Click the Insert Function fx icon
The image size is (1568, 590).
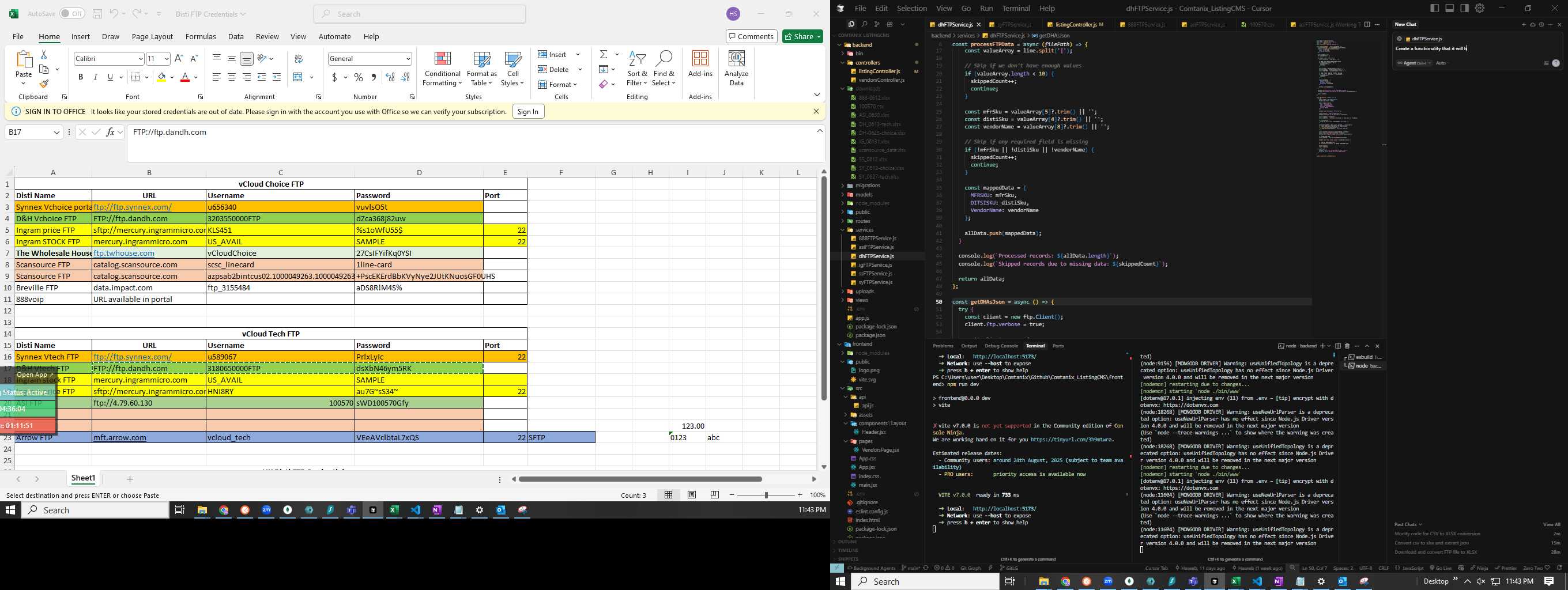tap(110, 132)
